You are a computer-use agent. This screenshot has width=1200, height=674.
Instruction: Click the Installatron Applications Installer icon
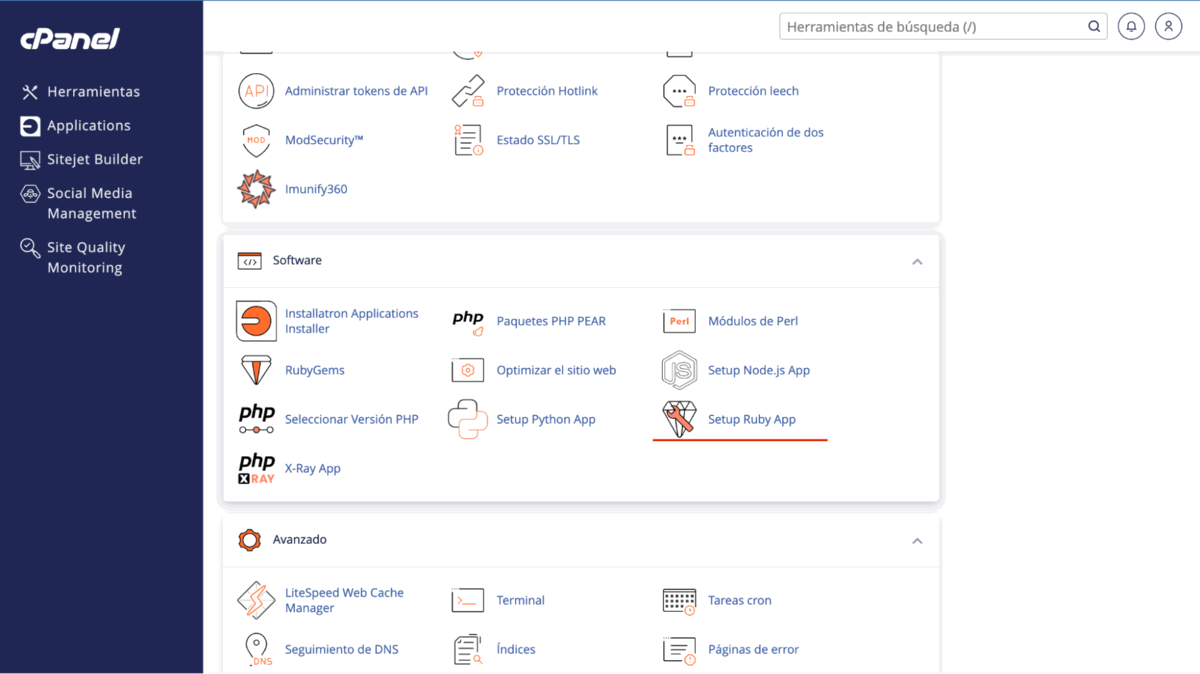tap(256, 321)
